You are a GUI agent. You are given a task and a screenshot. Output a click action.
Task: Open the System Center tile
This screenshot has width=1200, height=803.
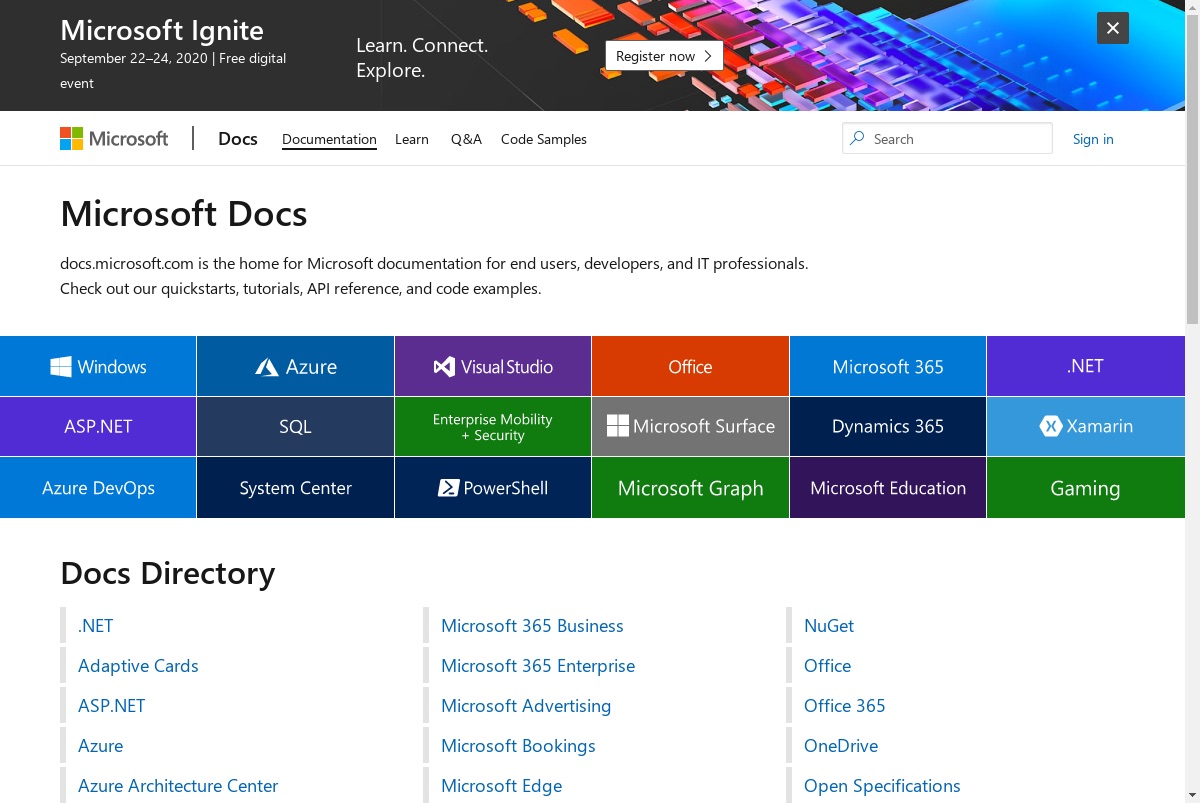click(296, 488)
